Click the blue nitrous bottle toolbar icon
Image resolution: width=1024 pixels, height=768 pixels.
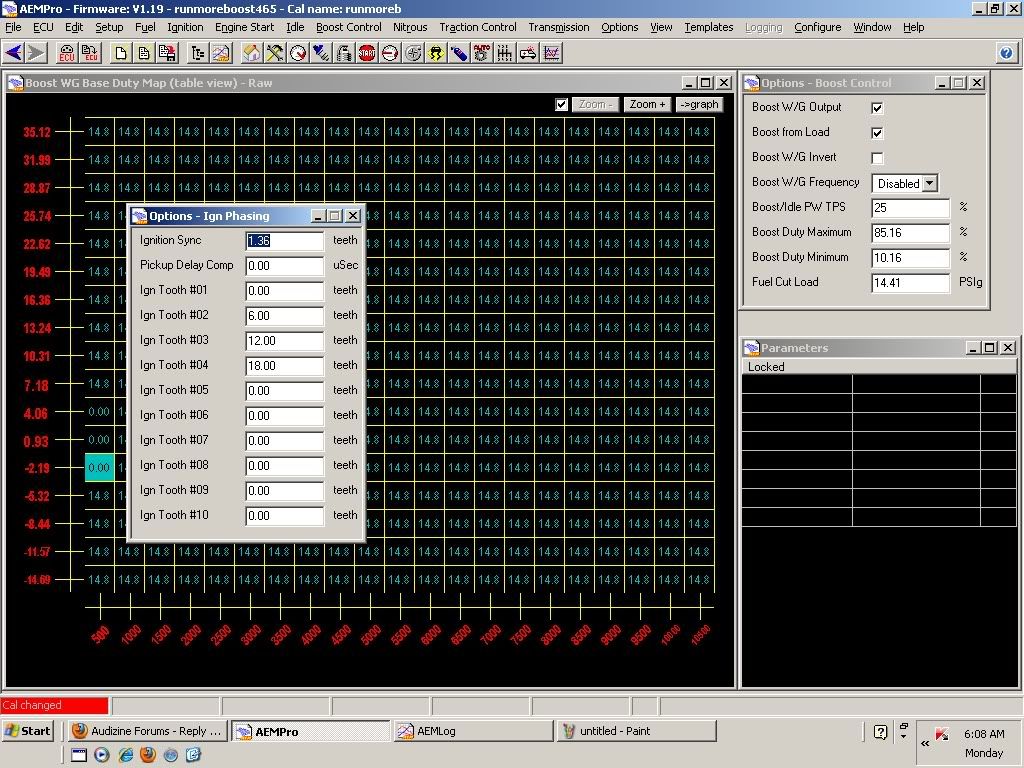coord(459,53)
